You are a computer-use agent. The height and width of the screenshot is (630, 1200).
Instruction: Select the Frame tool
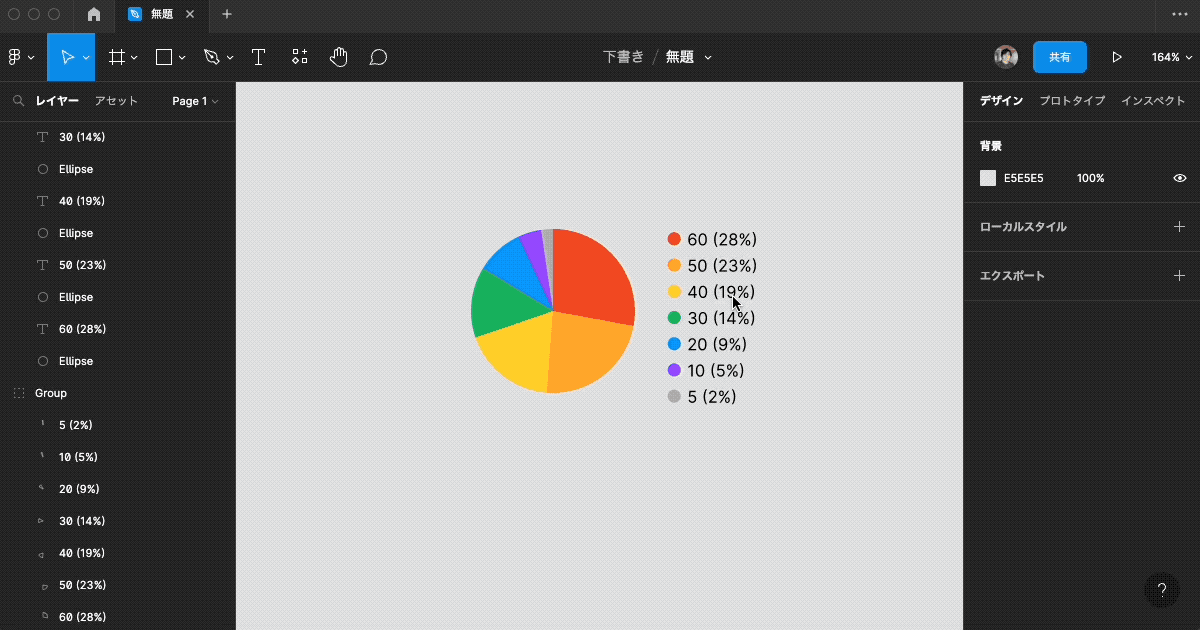[117, 57]
